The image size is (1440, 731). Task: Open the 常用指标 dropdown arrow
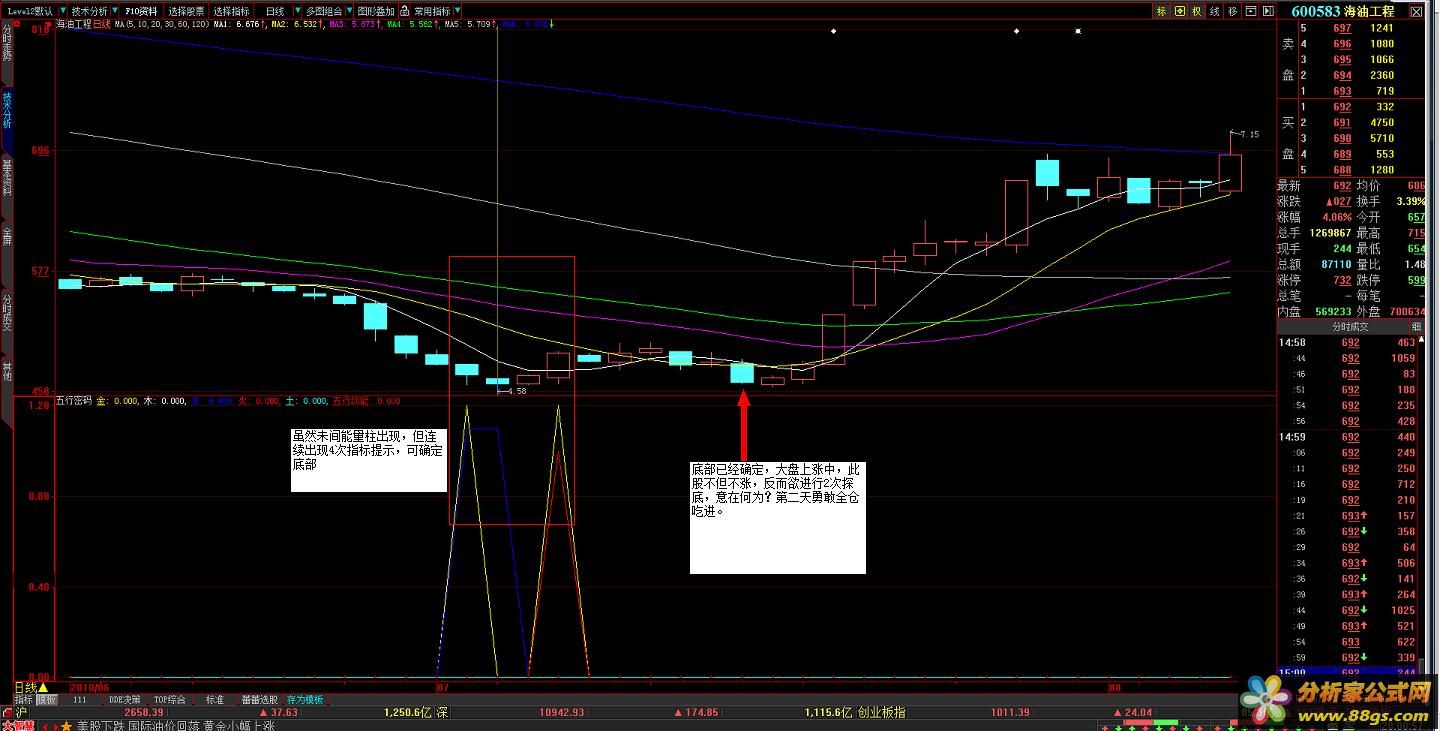coord(457,11)
